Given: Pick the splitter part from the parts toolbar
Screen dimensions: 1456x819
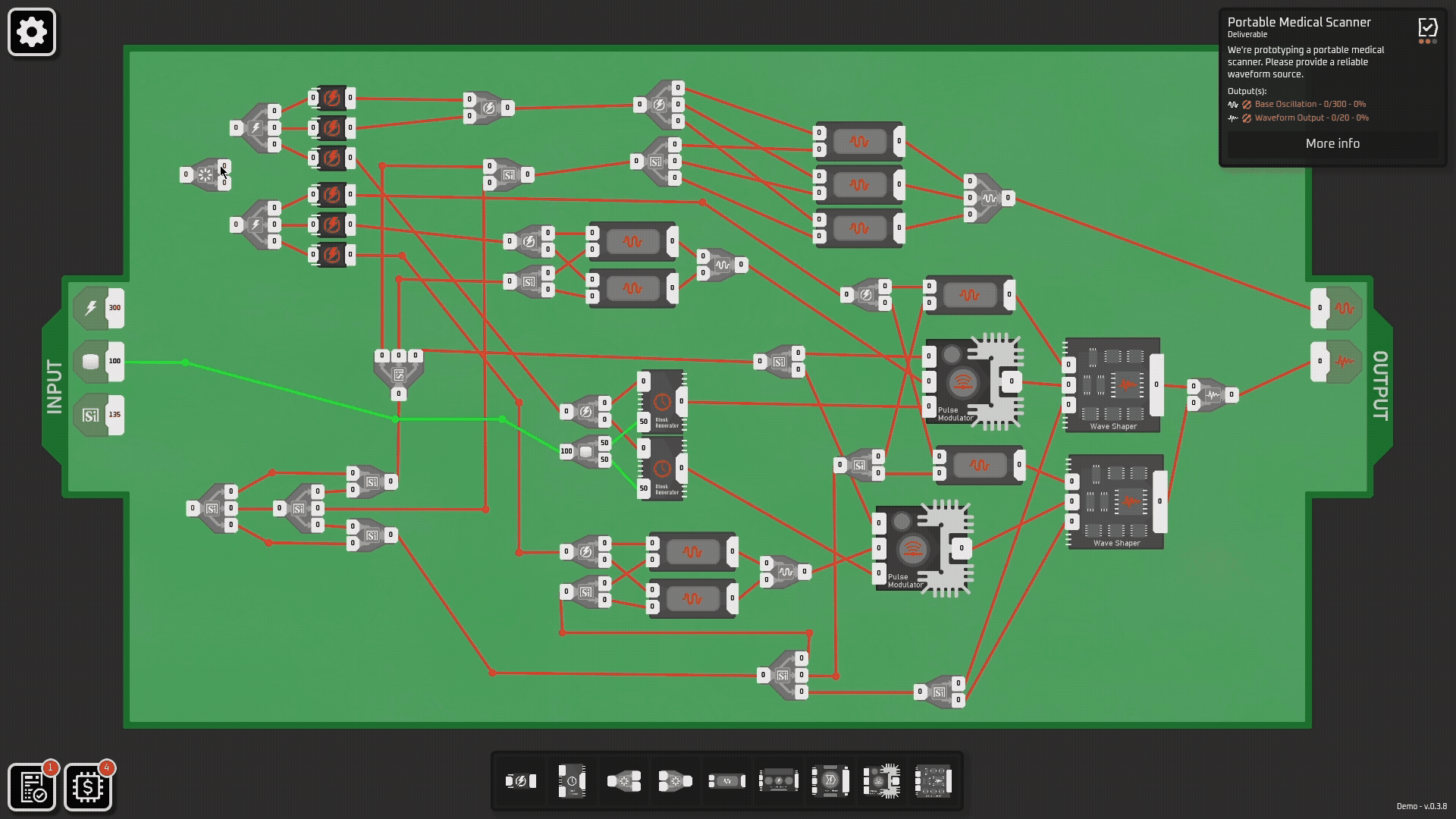Looking at the screenshot, I should (x=623, y=781).
